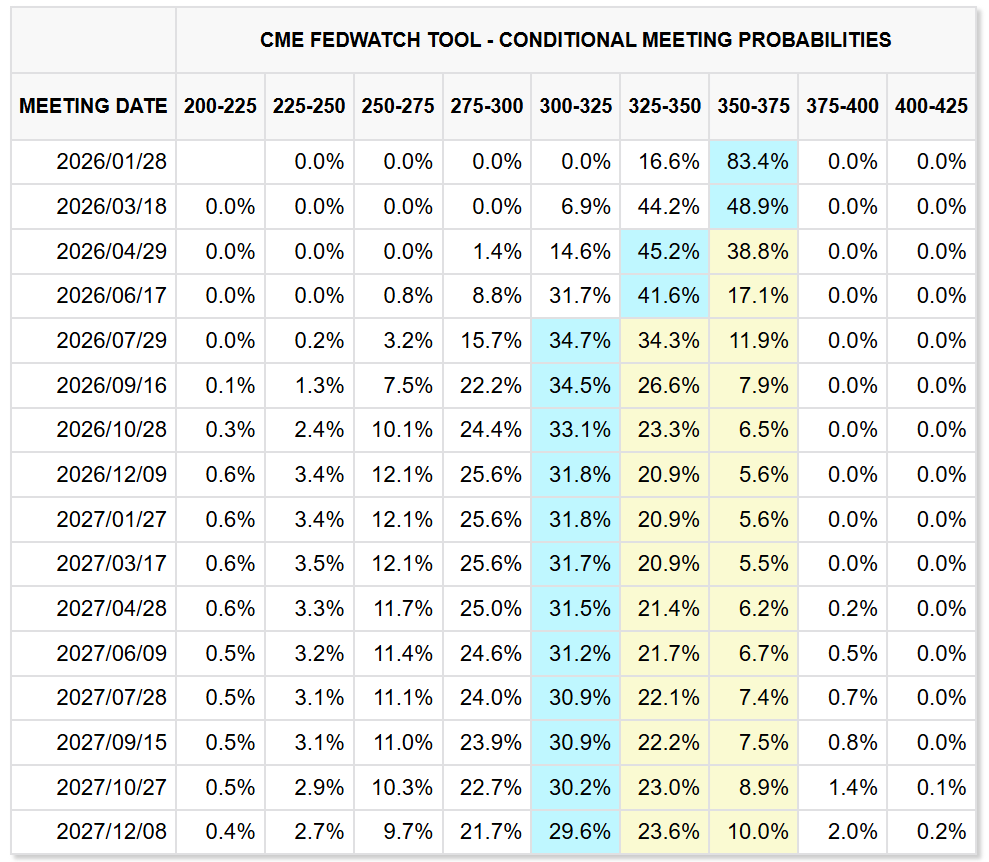Click the 200-225 column header
Image resolution: width=989 pixels, height=862 pixels.
[x=220, y=106]
